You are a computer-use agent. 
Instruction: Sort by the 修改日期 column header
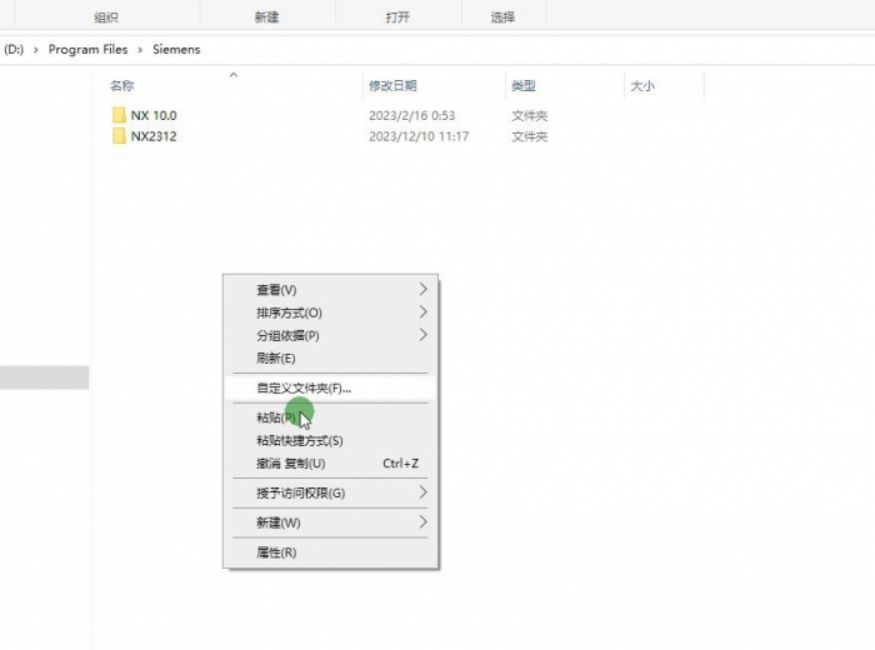392,86
